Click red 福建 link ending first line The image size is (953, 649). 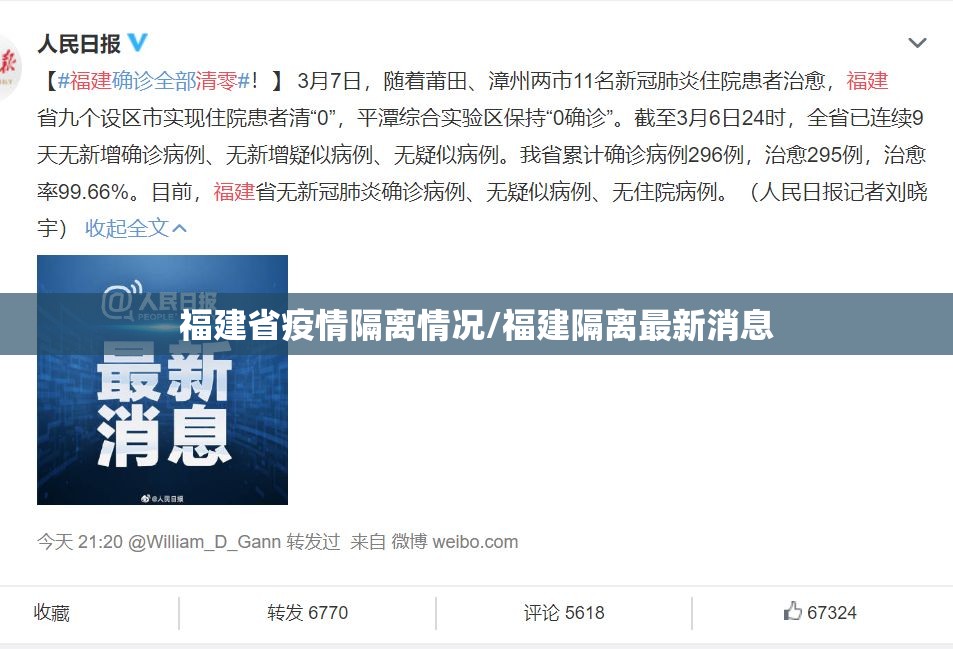867,81
